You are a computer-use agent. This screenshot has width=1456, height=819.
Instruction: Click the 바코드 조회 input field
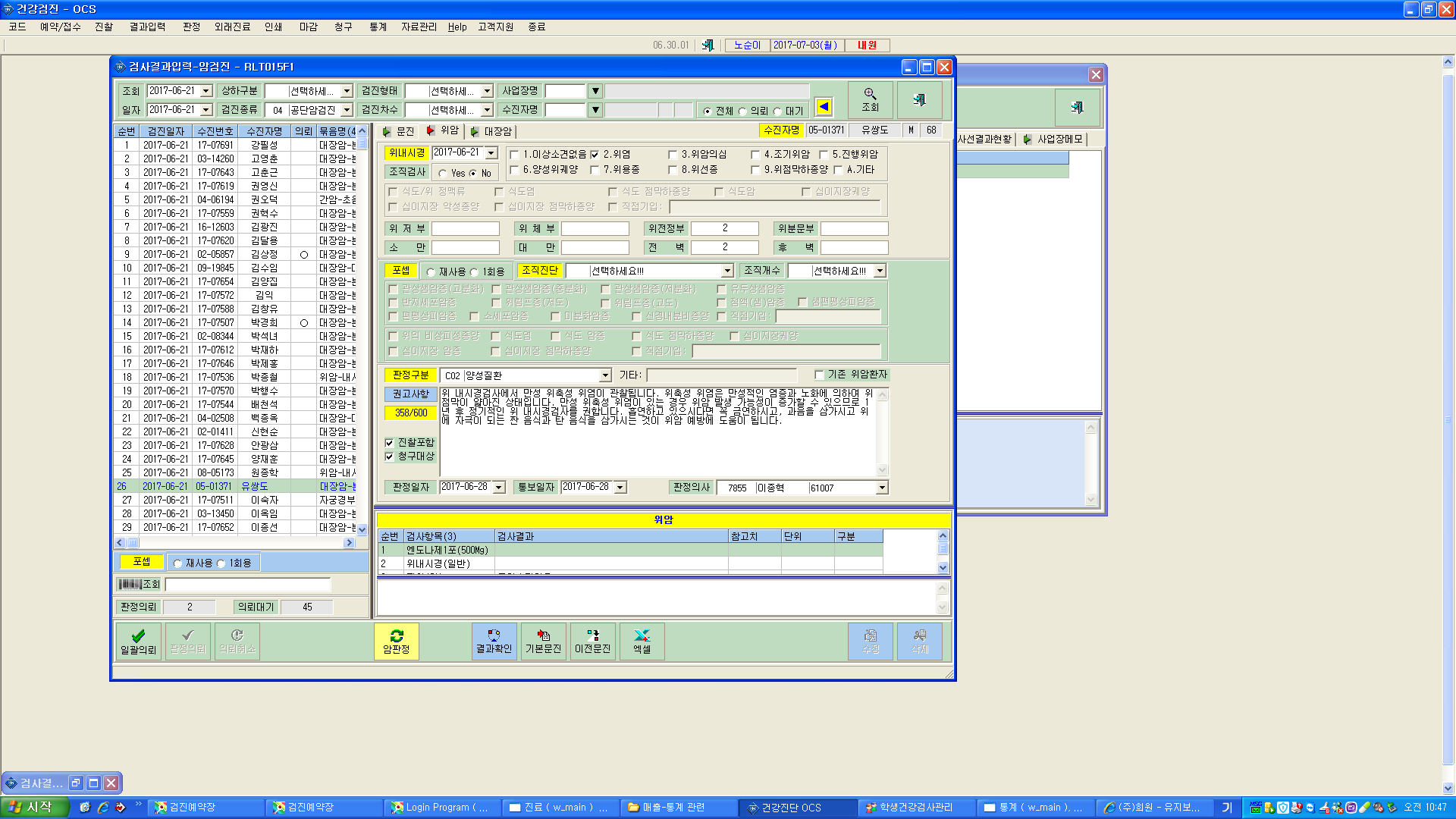click(248, 585)
